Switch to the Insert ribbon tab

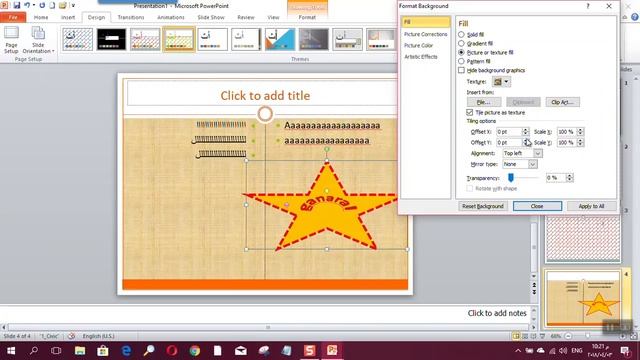pyautogui.click(x=68, y=17)
